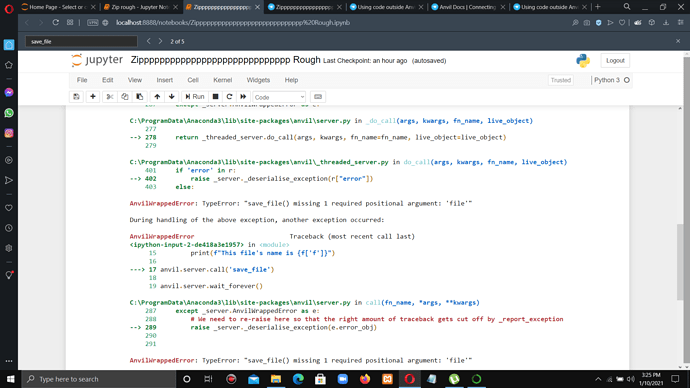Open the Cell menu
Image resolution: width=690 pixels, height=388 pixels.
[193, 80]
